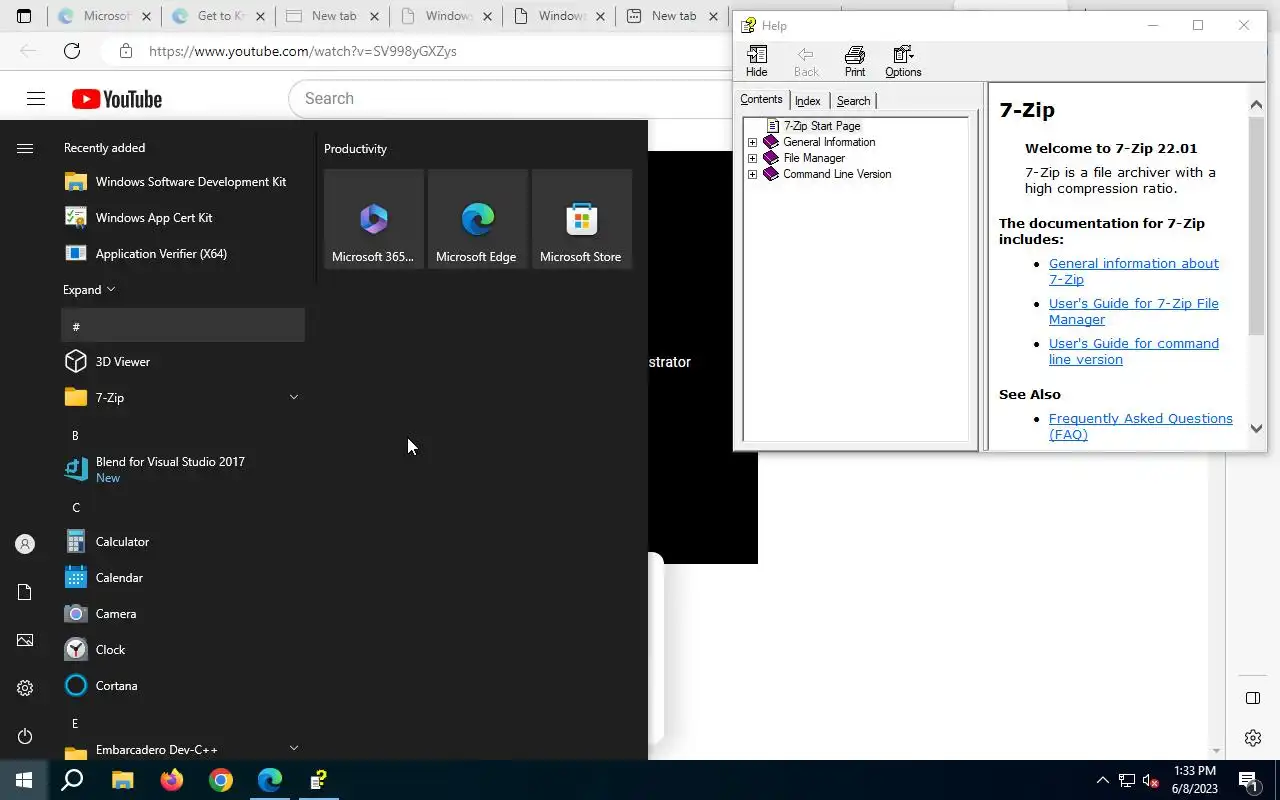The image size is (1280, 800).
Task: Open Windows Software Development Kit folder
Action: pos(184,182)
